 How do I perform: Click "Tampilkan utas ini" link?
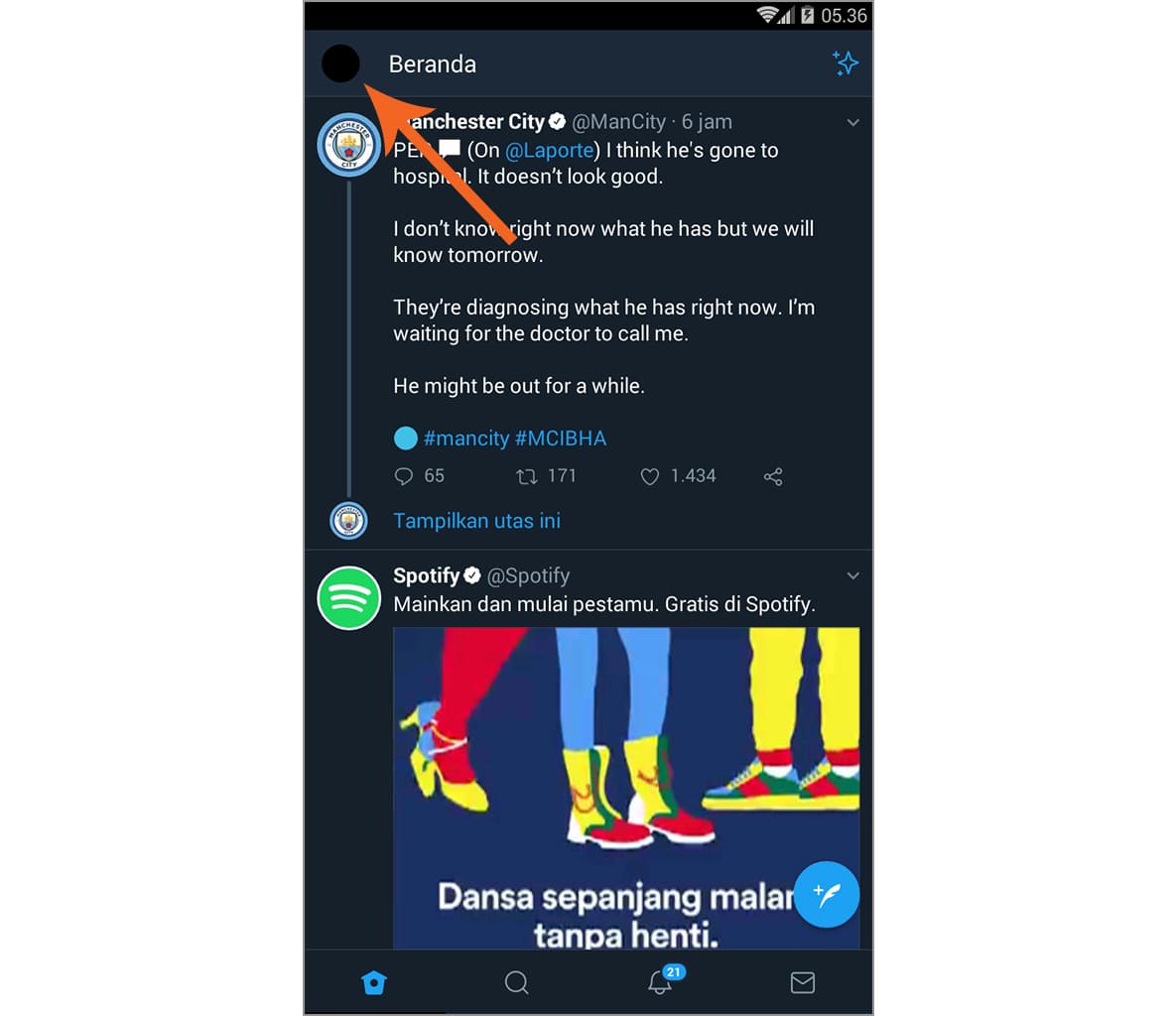[476, 521]
